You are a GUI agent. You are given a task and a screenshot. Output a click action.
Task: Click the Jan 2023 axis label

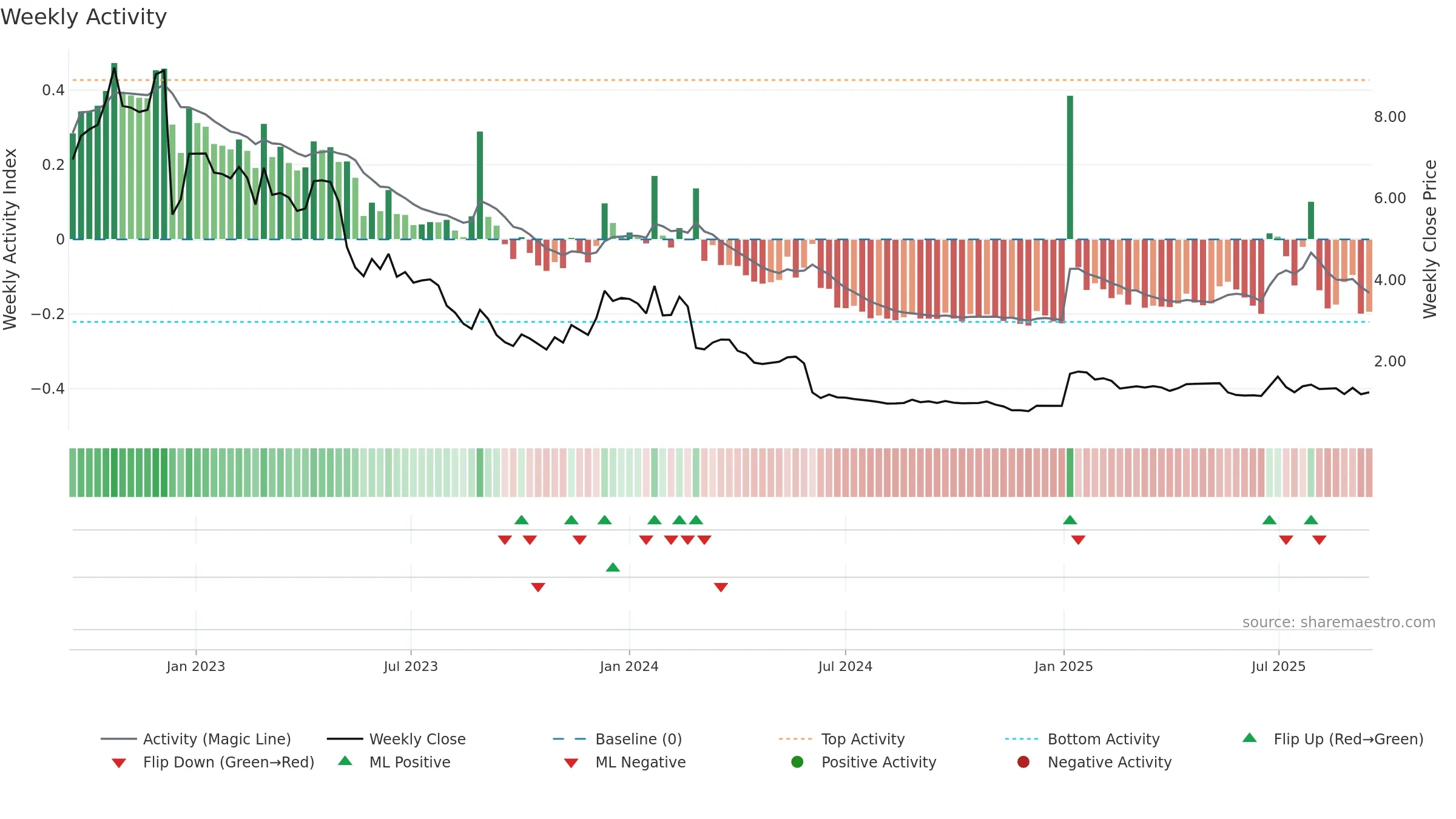(x=196, y=666)
